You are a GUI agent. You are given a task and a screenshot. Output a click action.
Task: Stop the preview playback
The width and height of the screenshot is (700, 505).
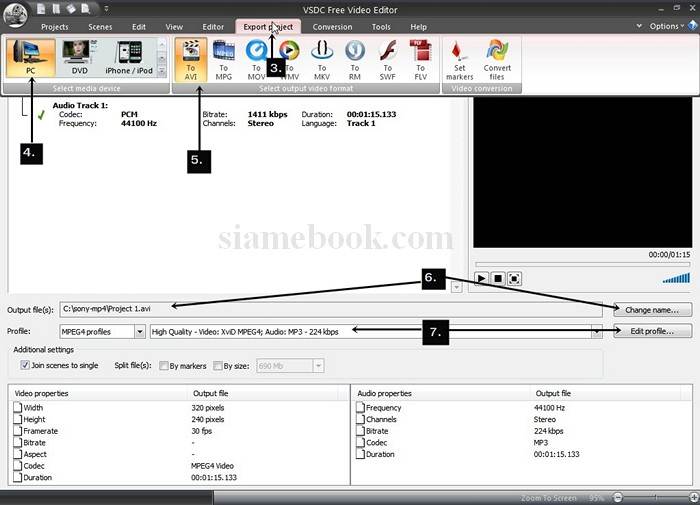pyautogui.click(x=498, y=279)
